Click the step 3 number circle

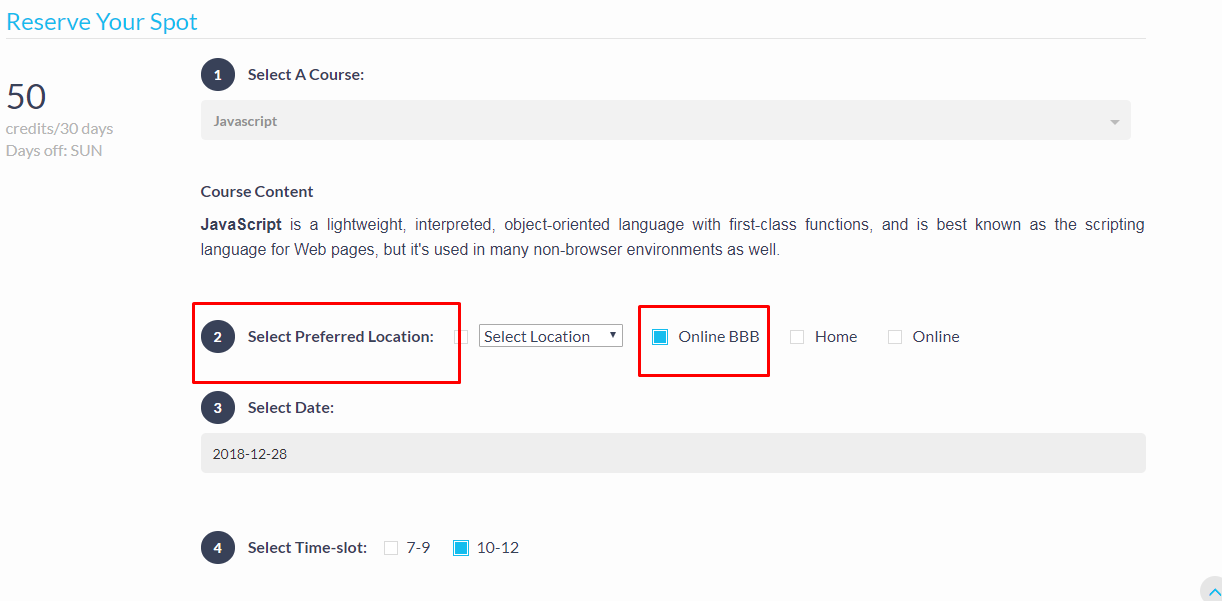(x=218, y=408)
